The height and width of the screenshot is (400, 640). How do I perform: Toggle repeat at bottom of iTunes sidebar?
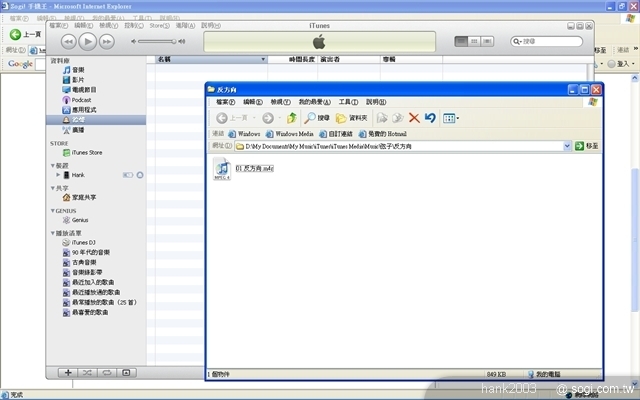pyautogui.click(x=107, y=372)
